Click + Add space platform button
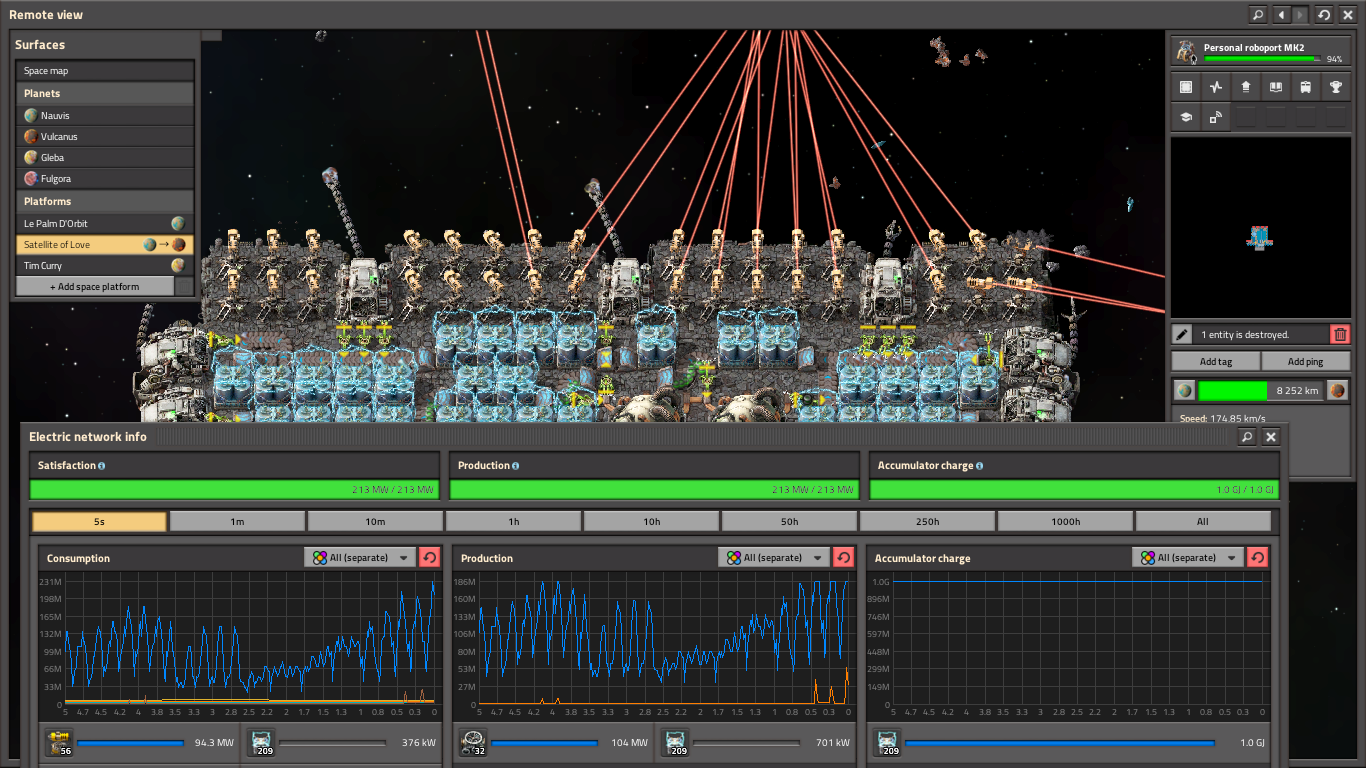Screen dimensions: 1366x768 (x=95, y=287)
